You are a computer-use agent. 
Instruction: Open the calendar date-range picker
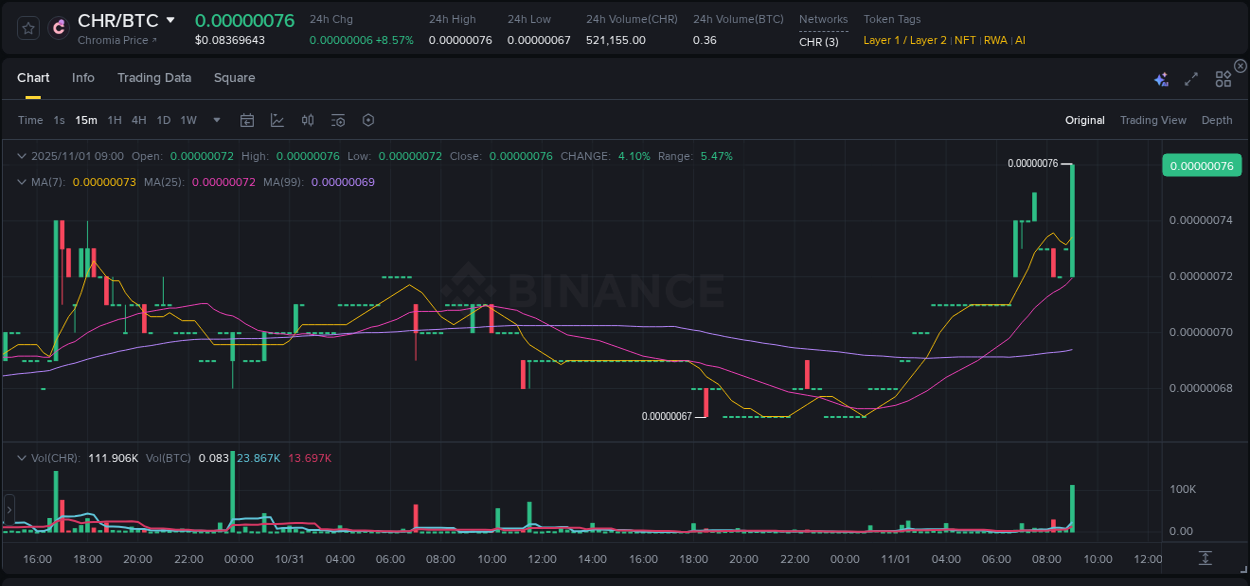[x=247, y=120]
